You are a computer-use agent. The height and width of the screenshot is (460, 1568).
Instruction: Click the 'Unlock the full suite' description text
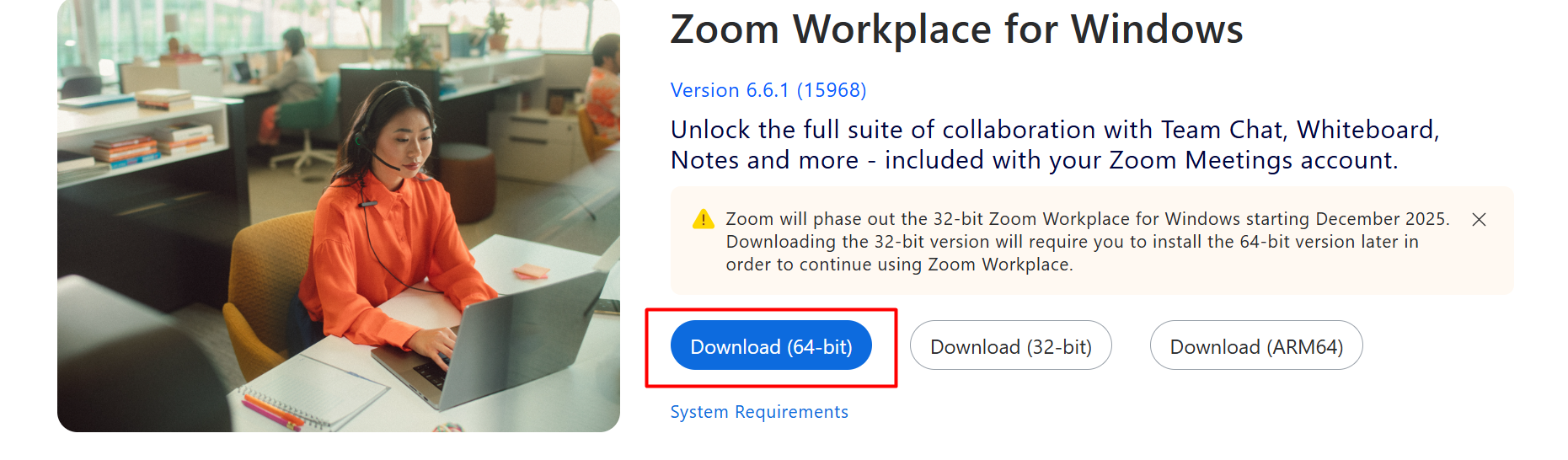pyautogui.click(x=1053, y=145)
